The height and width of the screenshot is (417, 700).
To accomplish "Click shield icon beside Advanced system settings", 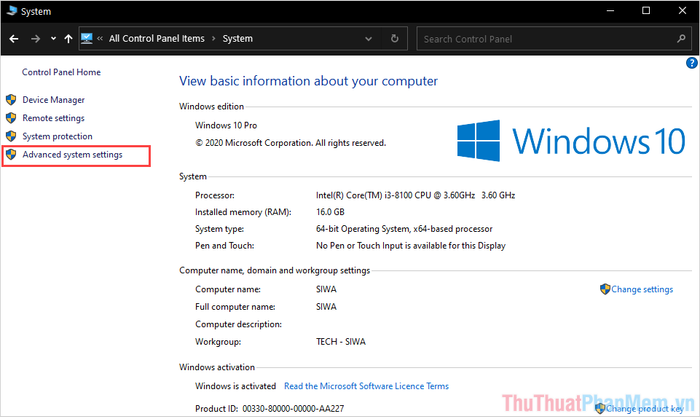I will [x=11, y=154].
